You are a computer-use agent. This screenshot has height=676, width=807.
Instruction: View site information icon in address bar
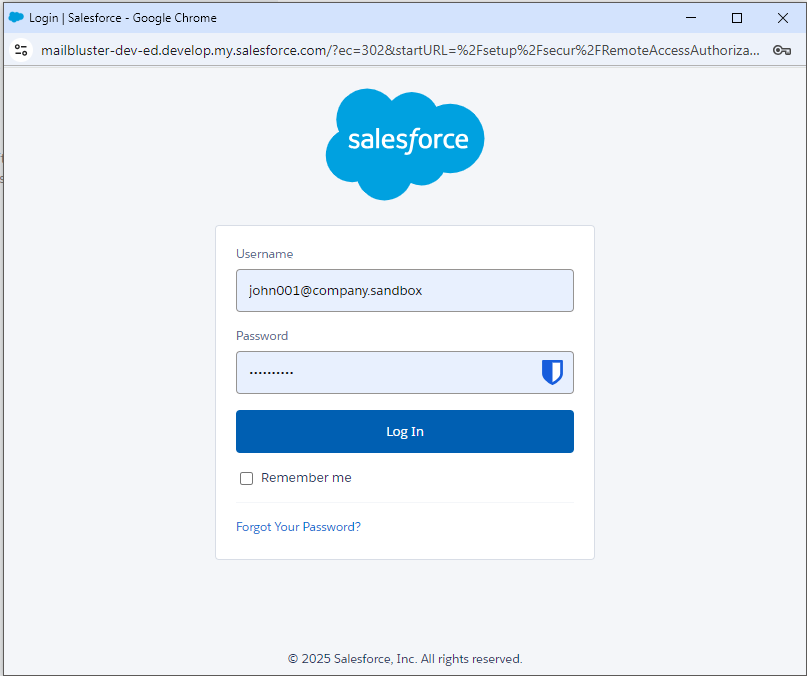[21, 50]
